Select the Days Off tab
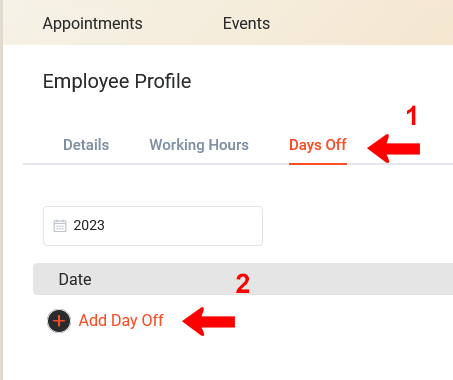This screenshot has height=380, width=453. 318,145
